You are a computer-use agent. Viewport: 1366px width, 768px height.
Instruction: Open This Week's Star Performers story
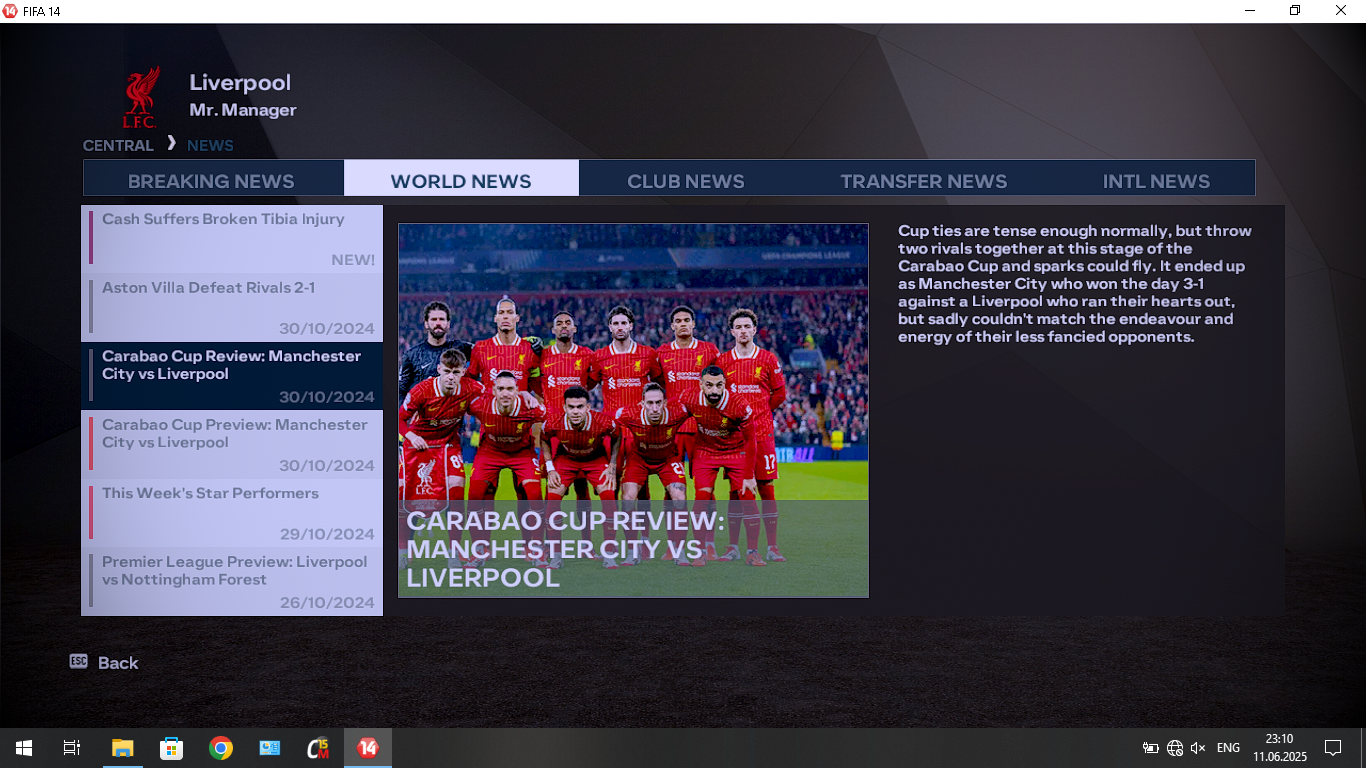(x=232, y=513)
